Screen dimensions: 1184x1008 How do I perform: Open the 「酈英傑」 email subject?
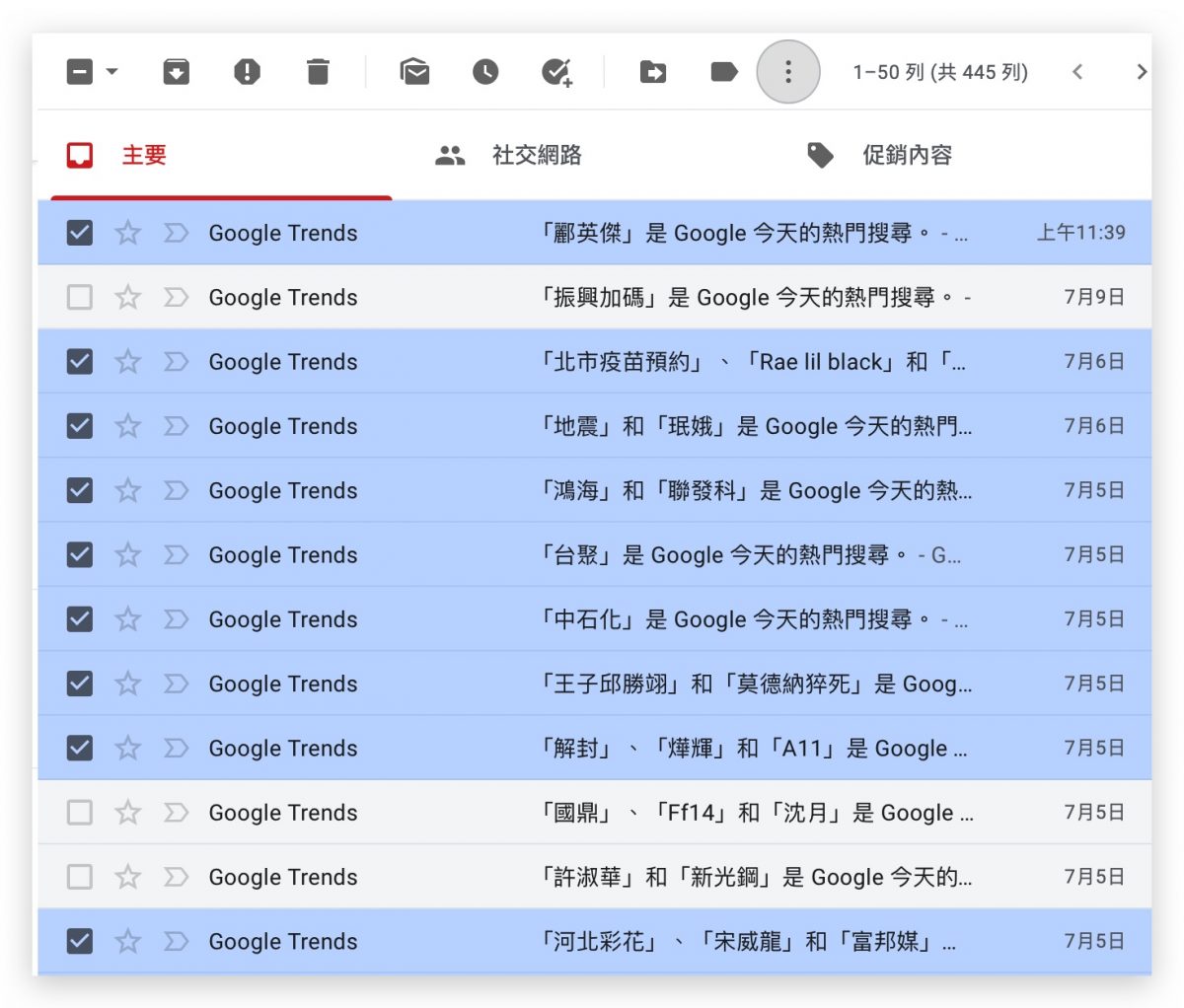point(755,233)
